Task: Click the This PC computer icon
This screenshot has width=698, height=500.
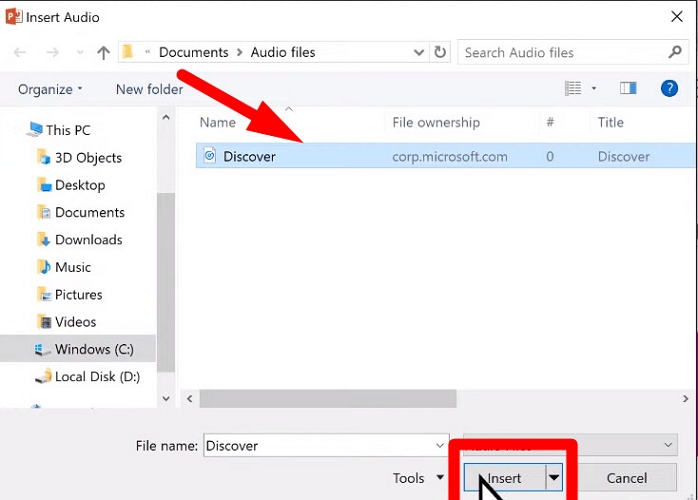Action: (x=35, y=130)
